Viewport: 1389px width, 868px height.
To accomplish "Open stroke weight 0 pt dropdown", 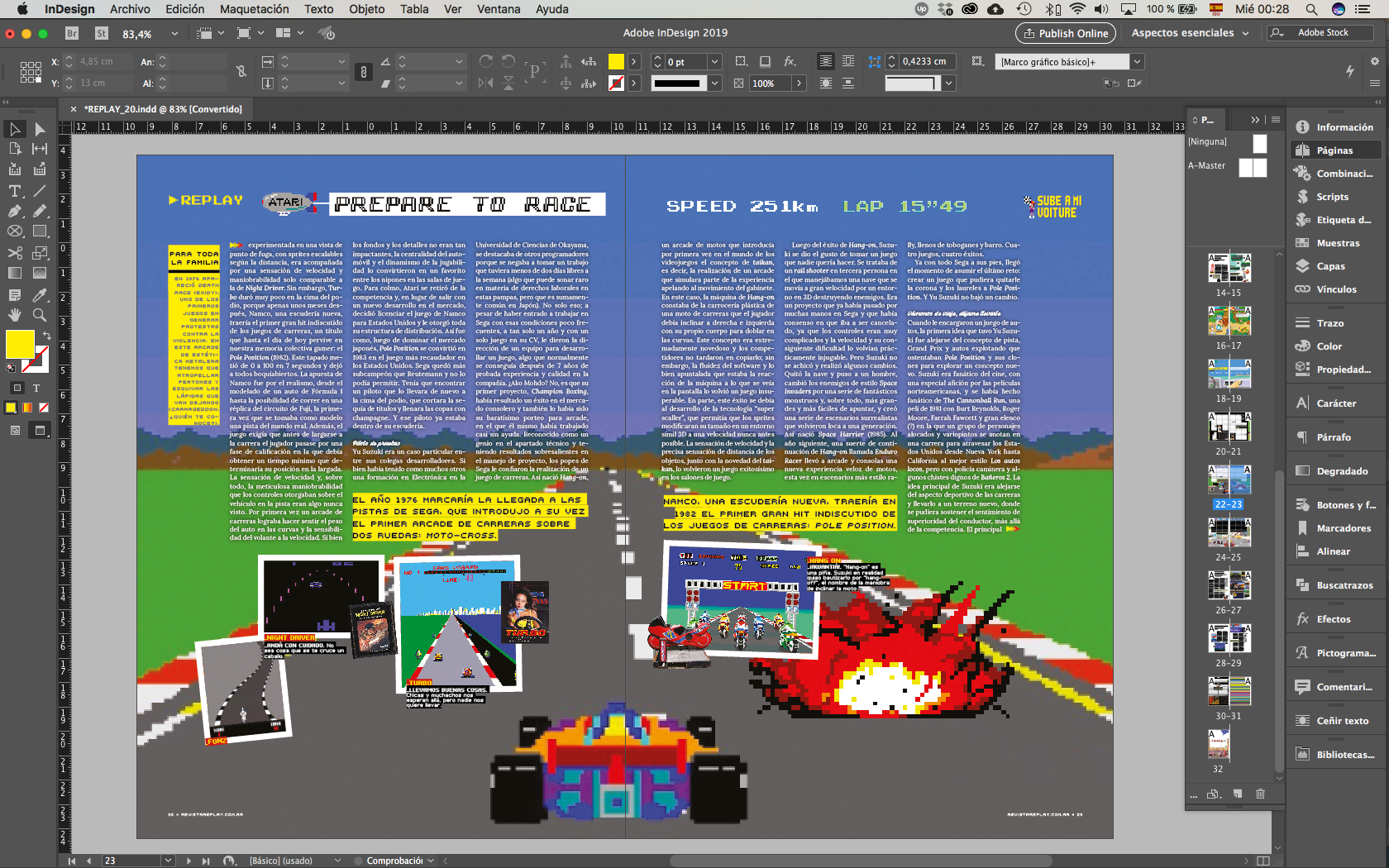I will (714, 61).
